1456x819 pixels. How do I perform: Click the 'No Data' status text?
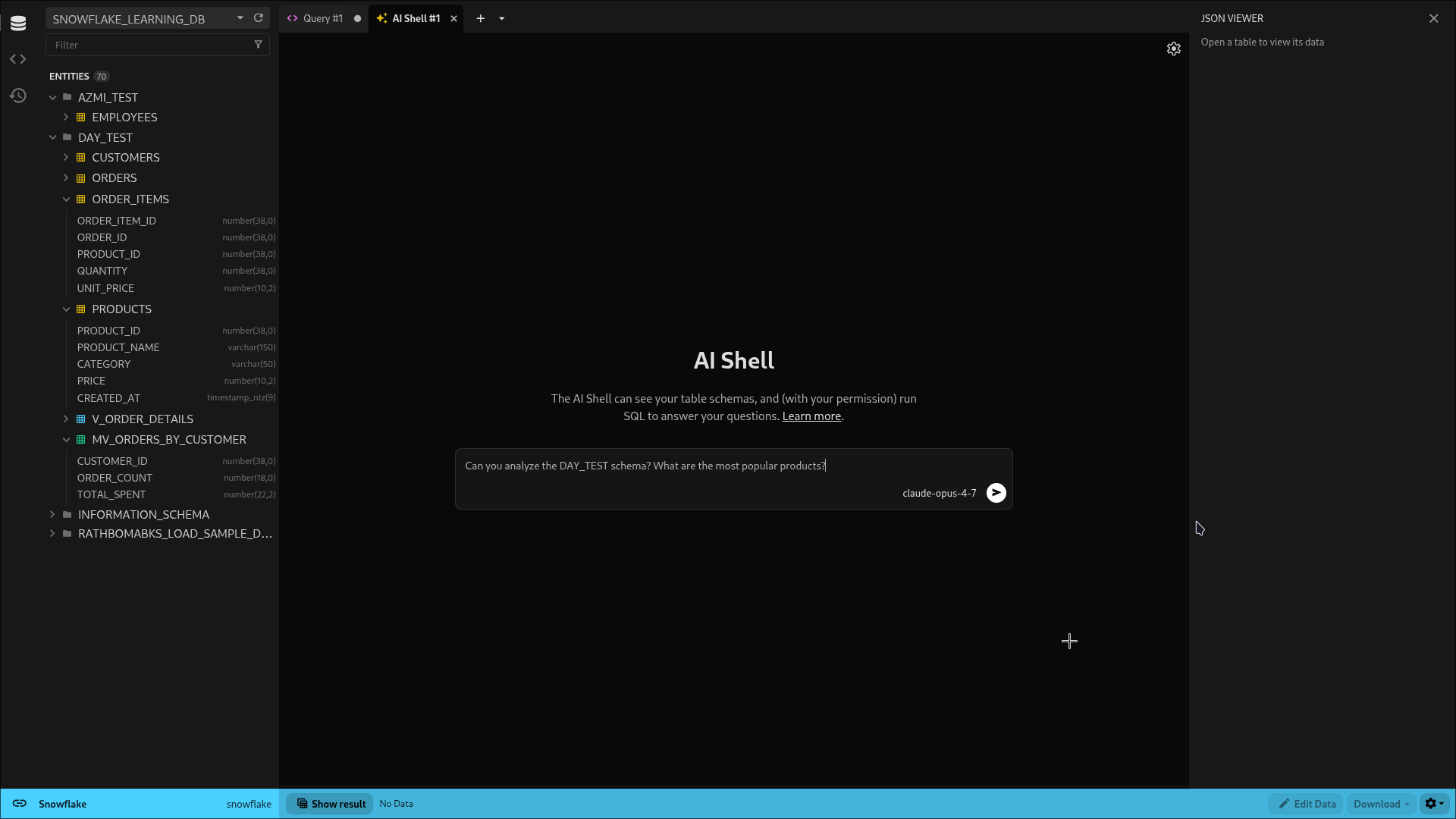(396, 804)
